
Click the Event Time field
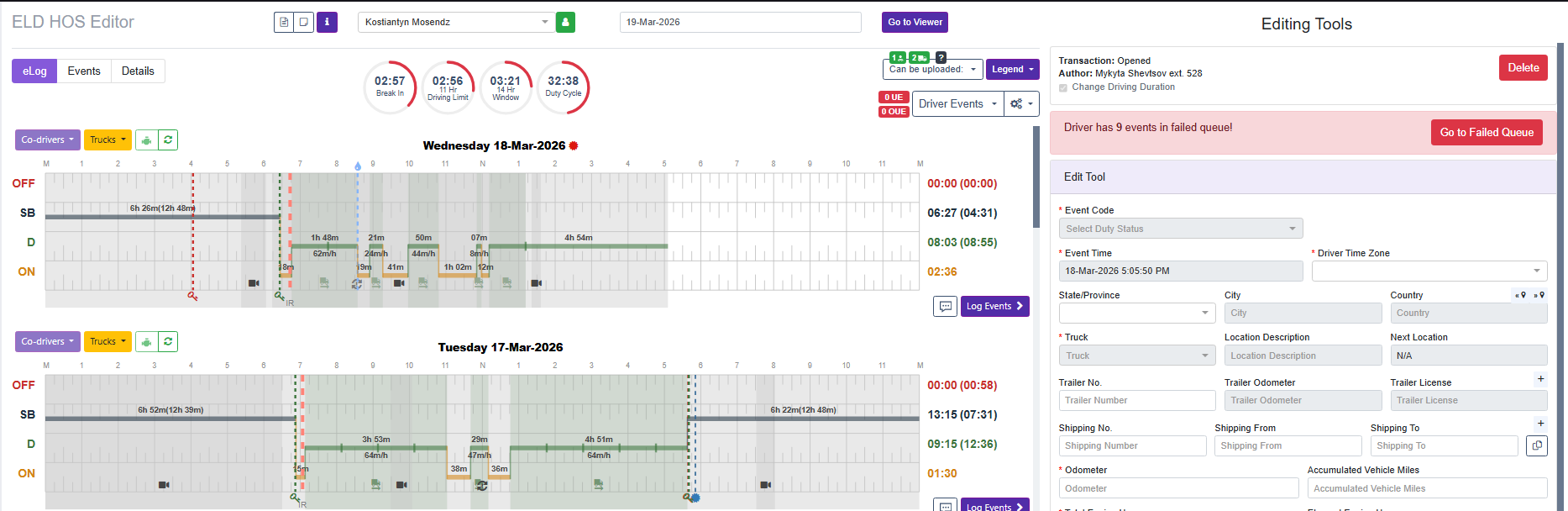pyautogui.click(x=1181, y=271)
